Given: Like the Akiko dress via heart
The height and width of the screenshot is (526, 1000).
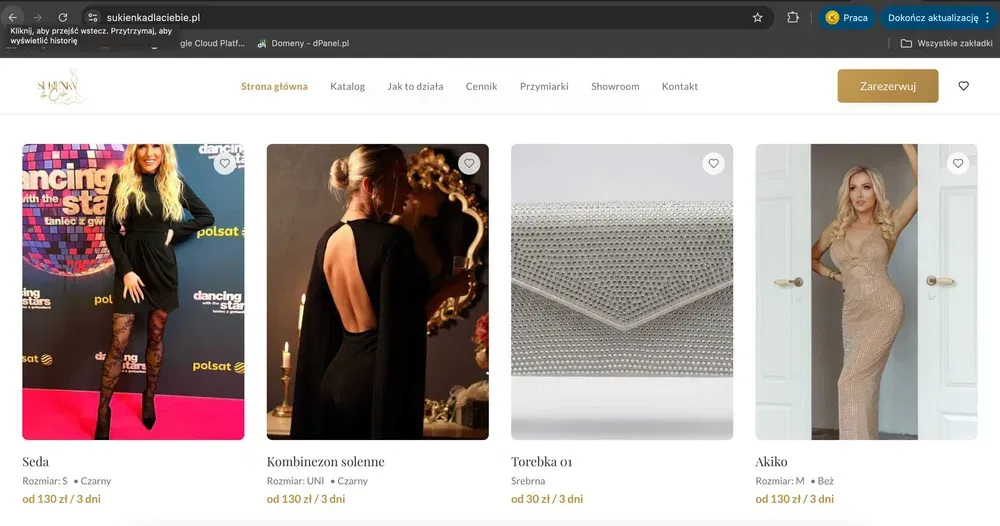Looking at the screenshot, I should [x=957, y=163].
